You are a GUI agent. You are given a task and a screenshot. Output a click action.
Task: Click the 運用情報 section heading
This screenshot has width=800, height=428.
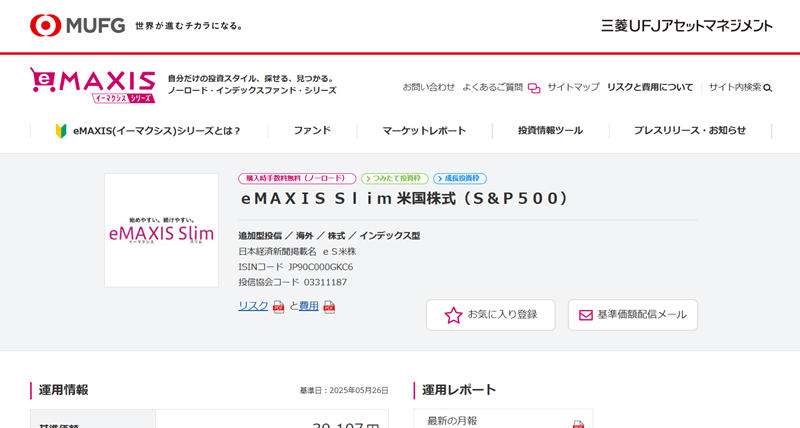(63, 390)
